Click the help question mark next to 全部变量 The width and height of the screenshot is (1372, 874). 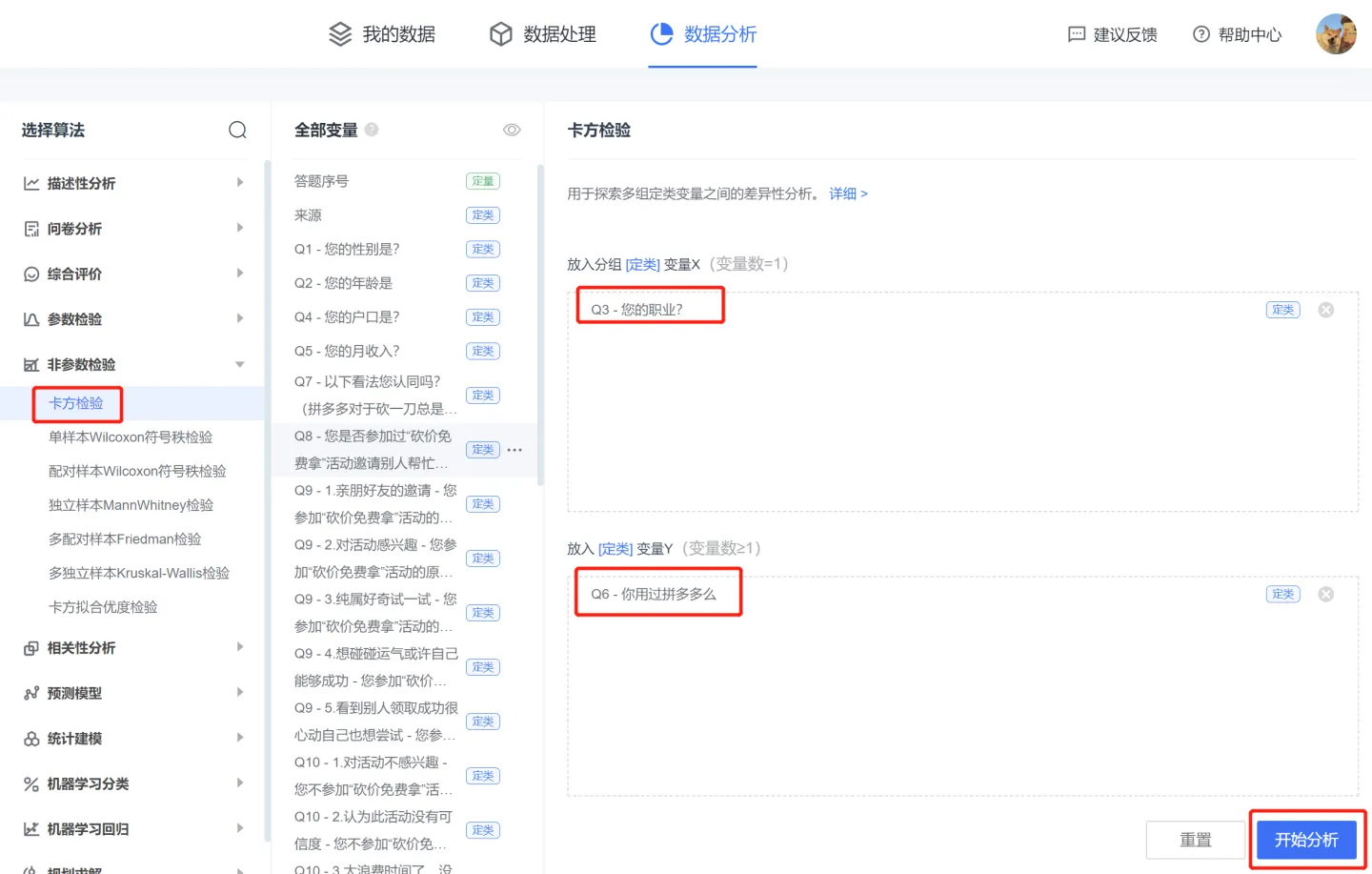[x=372, y=130]
